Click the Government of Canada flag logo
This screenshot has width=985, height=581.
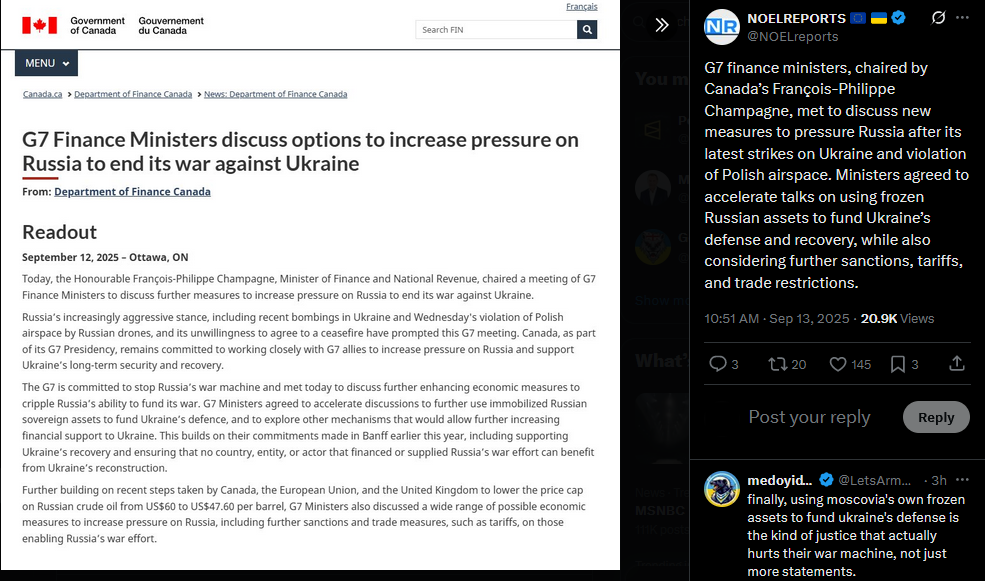(x=40, y=25)
